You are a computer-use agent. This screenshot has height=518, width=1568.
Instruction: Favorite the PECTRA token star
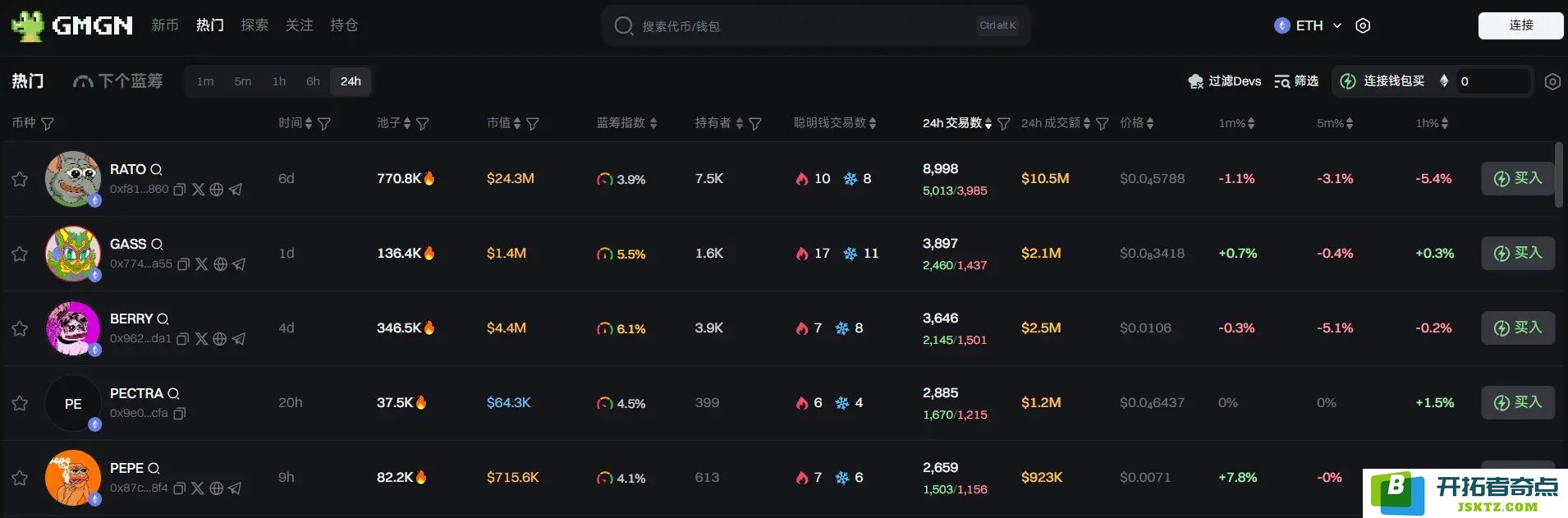(20, 403)
